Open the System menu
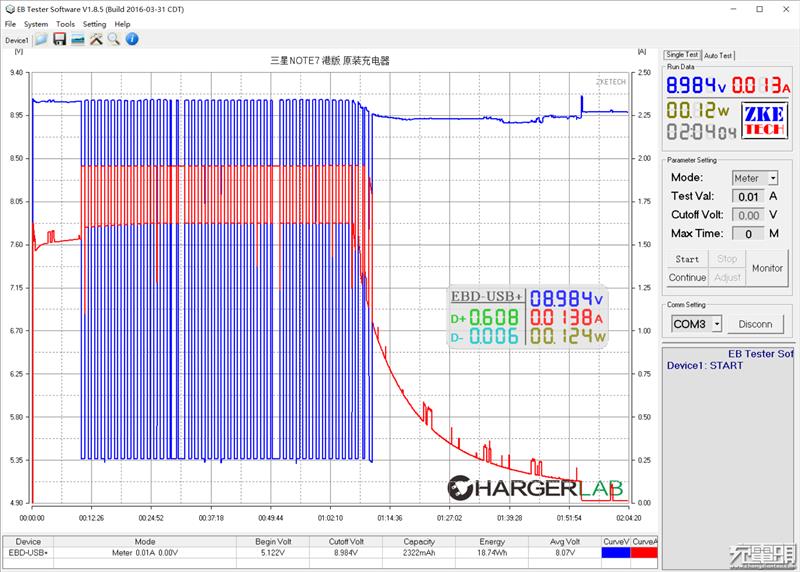This screenshot has width=800, height=572. [x=36, y=24]
